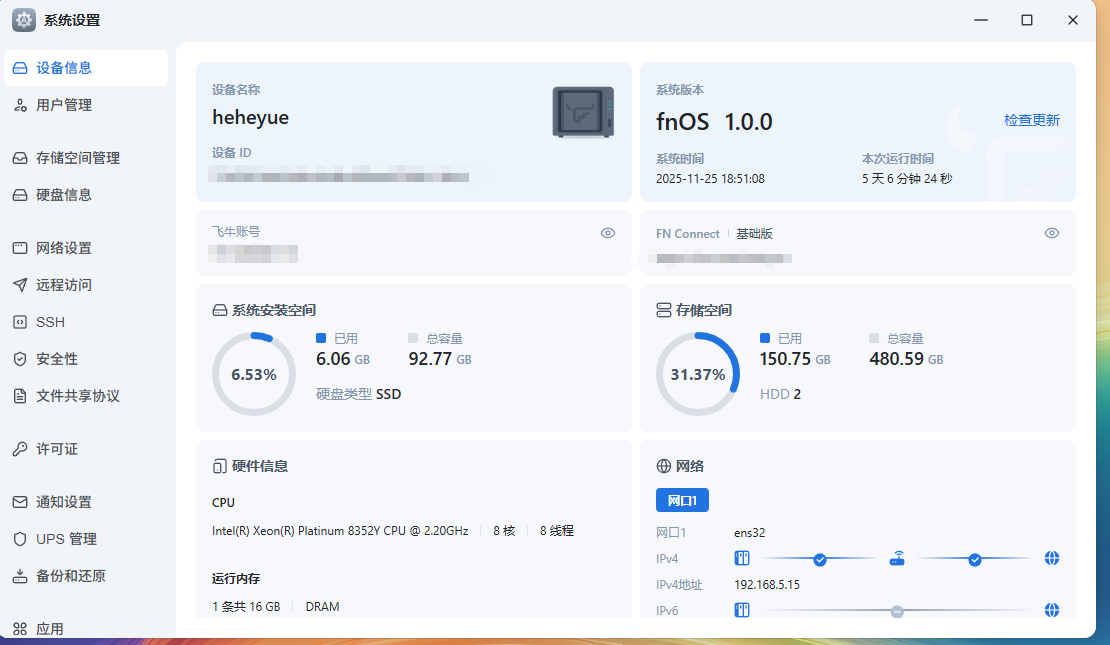Click the 8 线程 thread count

[556, 531]
